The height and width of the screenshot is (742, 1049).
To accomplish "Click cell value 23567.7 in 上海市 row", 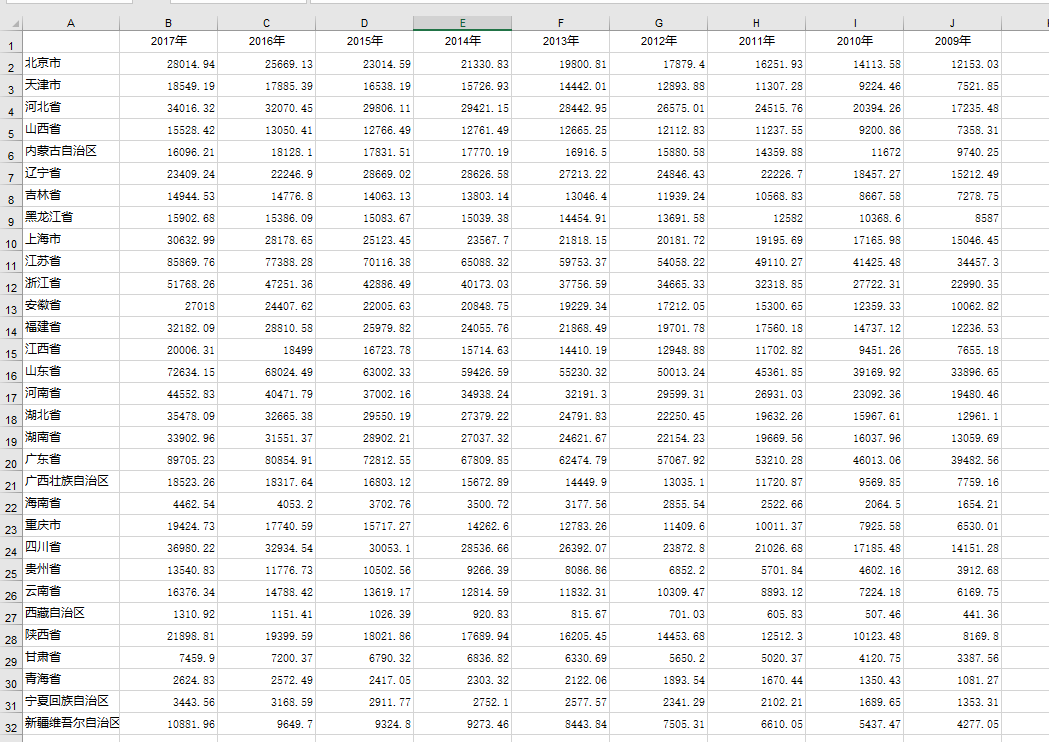I will pos(462,240).
